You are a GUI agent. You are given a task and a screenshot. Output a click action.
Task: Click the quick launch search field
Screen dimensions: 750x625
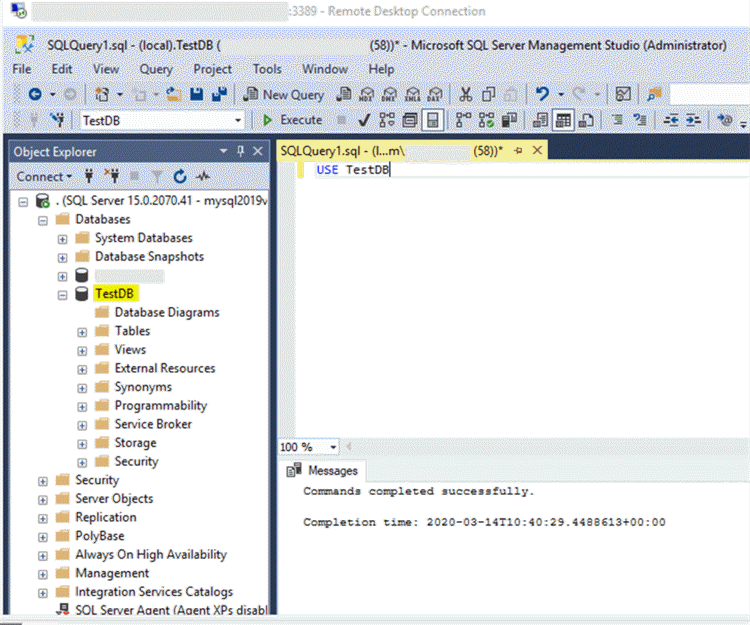[709, 94]
